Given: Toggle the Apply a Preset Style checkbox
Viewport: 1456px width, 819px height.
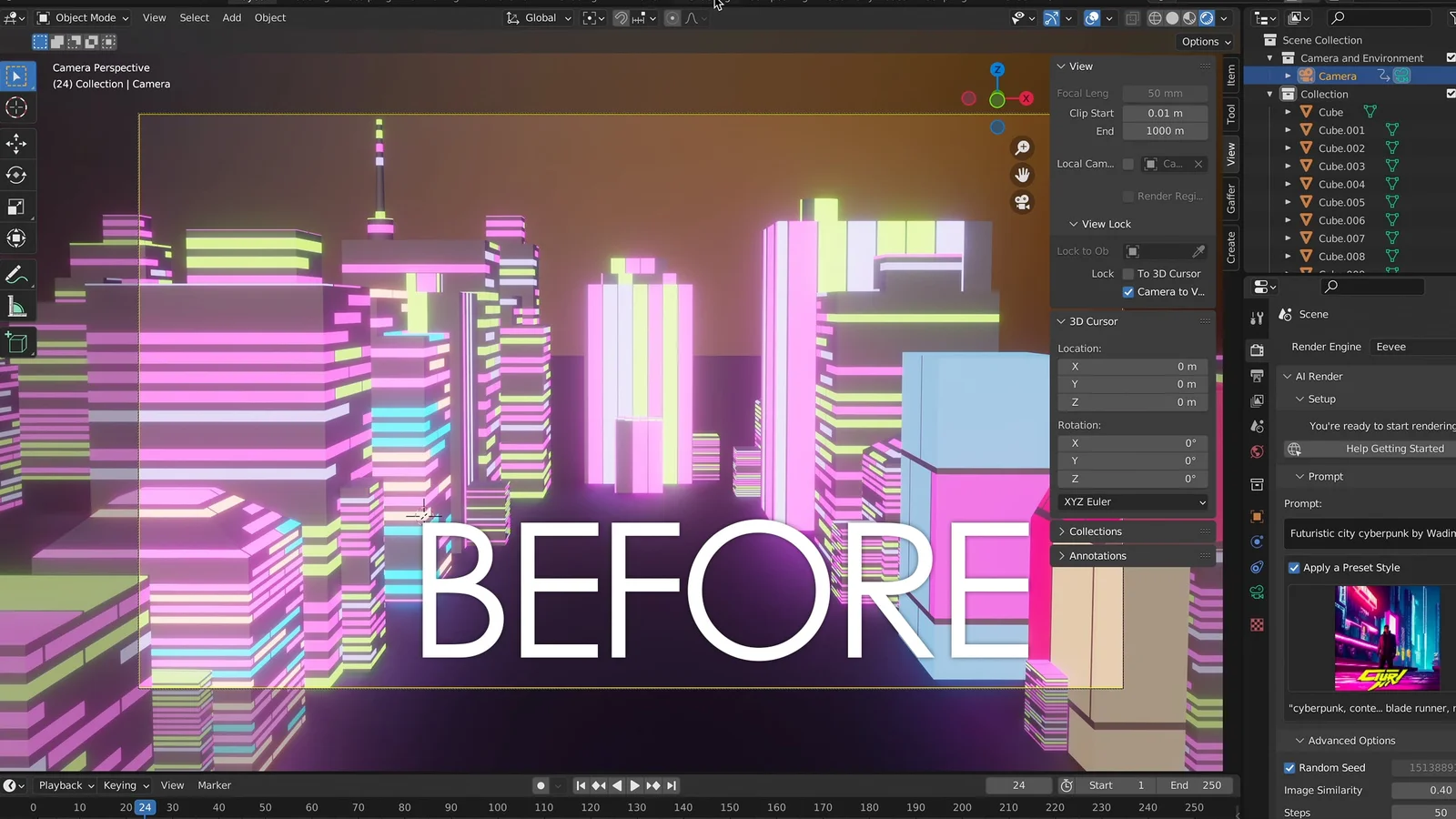Looking at the screenshot, I should point(1294,567).
